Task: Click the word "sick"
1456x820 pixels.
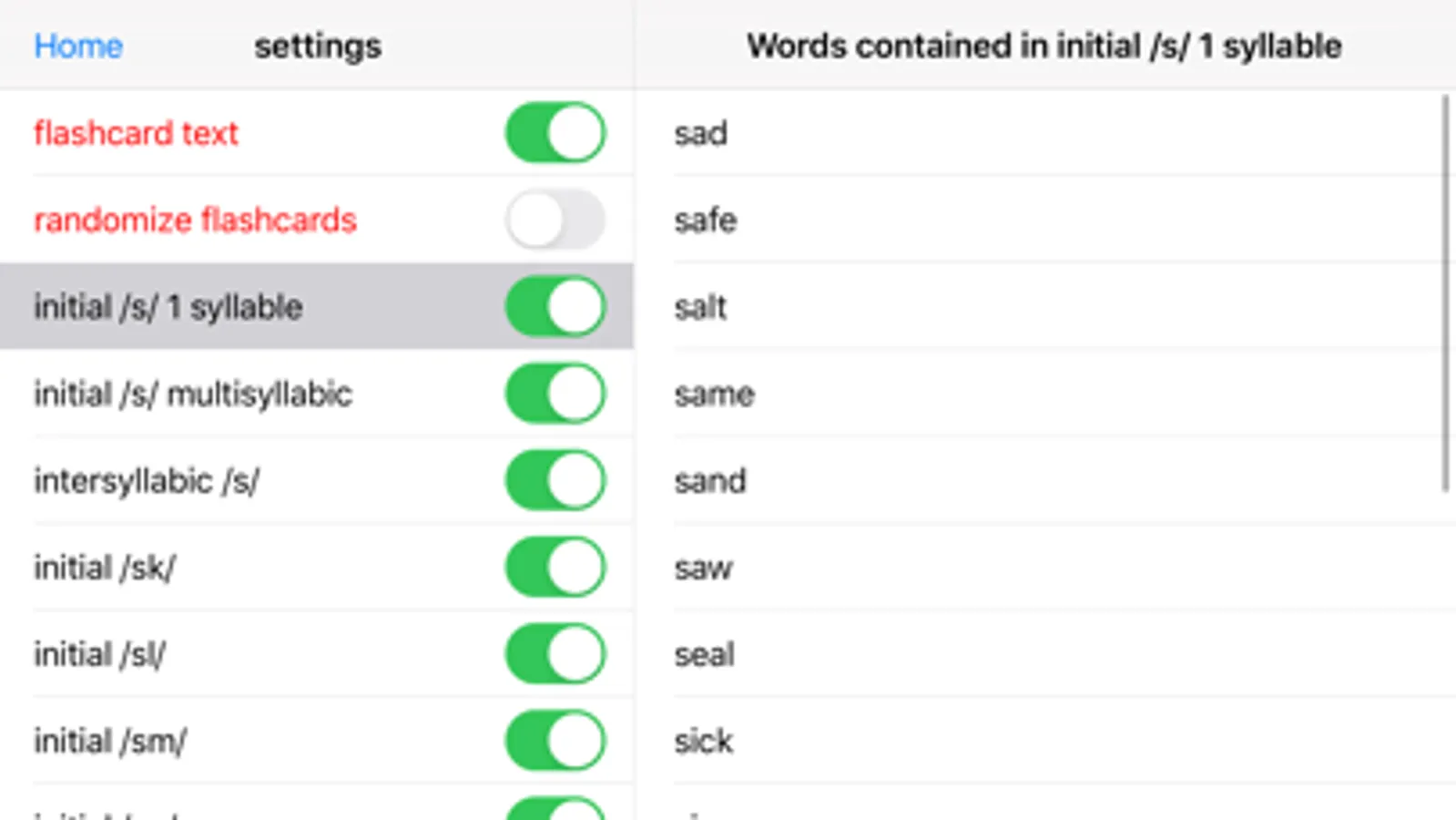Action: [703, 741]
